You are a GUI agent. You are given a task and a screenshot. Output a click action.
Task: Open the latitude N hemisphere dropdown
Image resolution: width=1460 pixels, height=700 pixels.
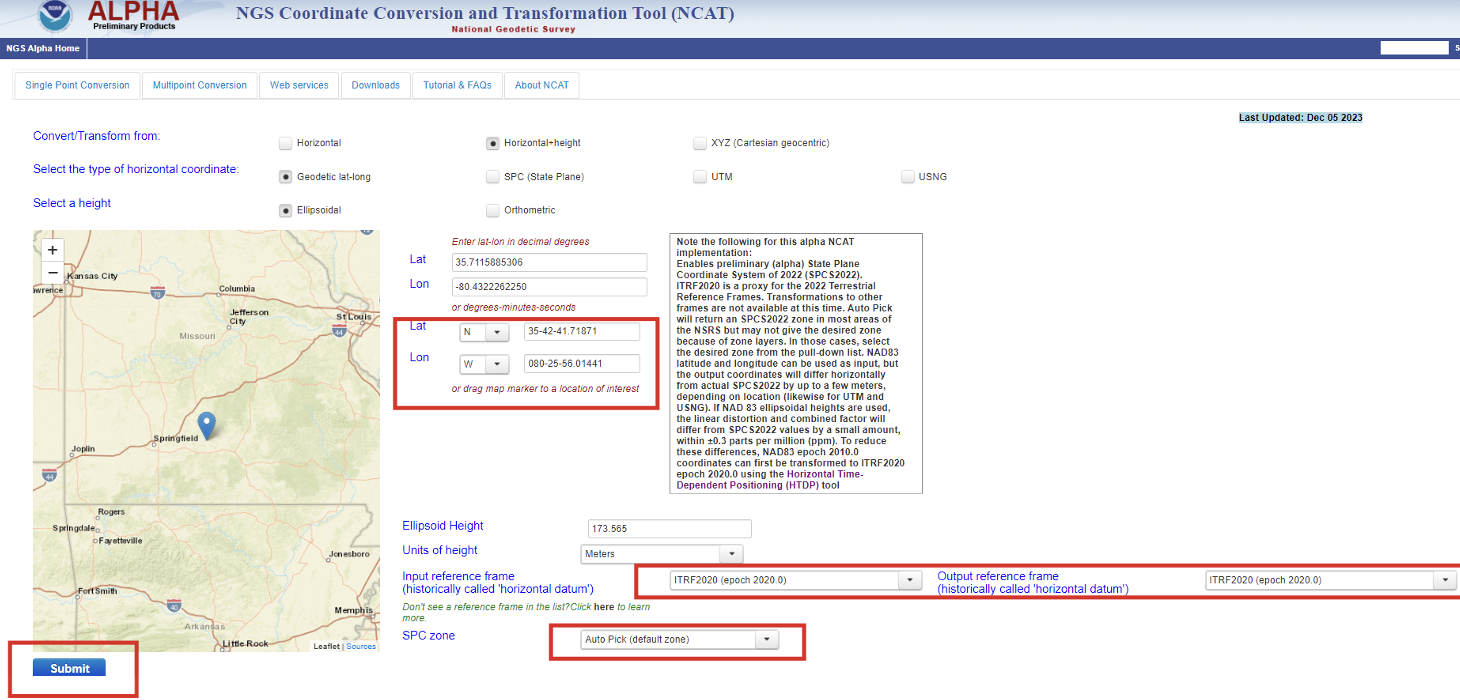484,332
